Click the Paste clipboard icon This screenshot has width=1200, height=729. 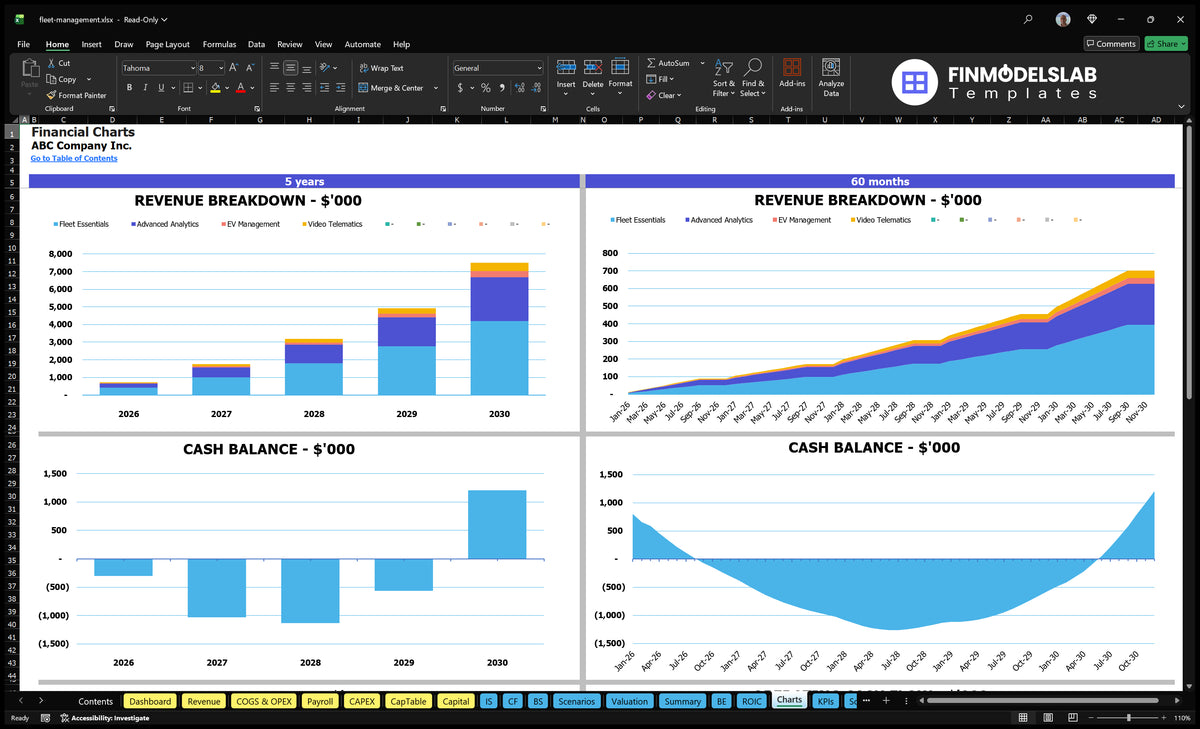(30, 69)
